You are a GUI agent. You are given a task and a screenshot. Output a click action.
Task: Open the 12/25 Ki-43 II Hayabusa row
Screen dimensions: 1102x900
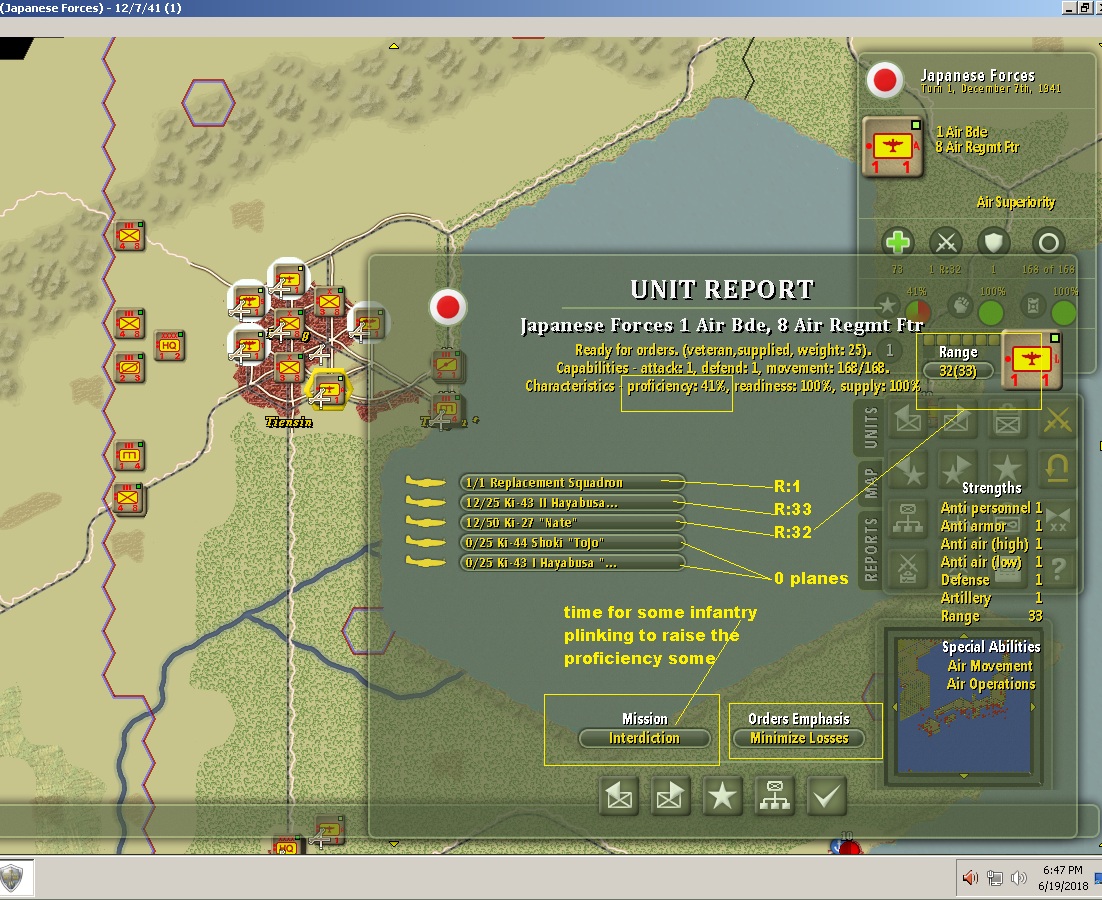point(572,503)
